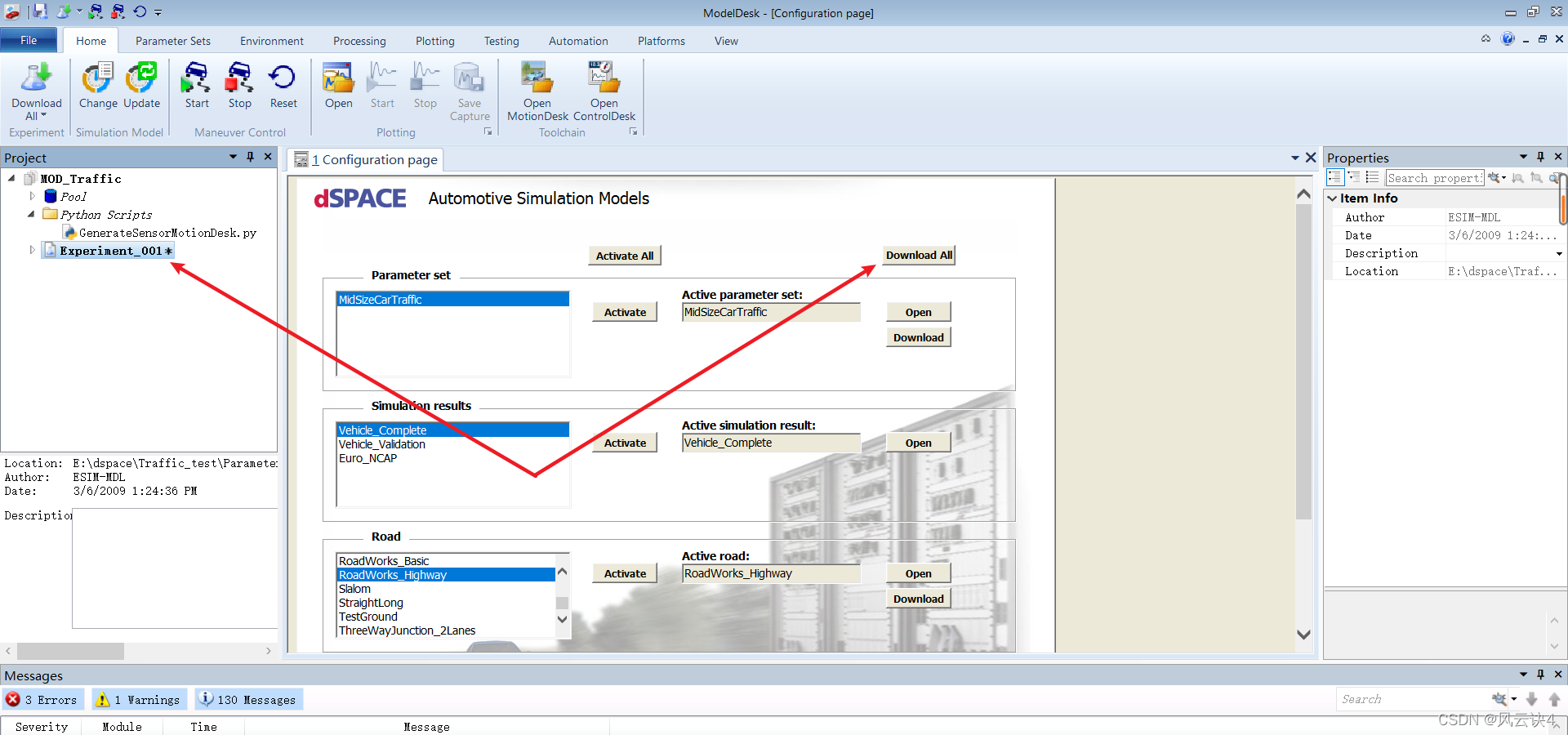Click the Save icon in quick access toolbar

(40, 11)
